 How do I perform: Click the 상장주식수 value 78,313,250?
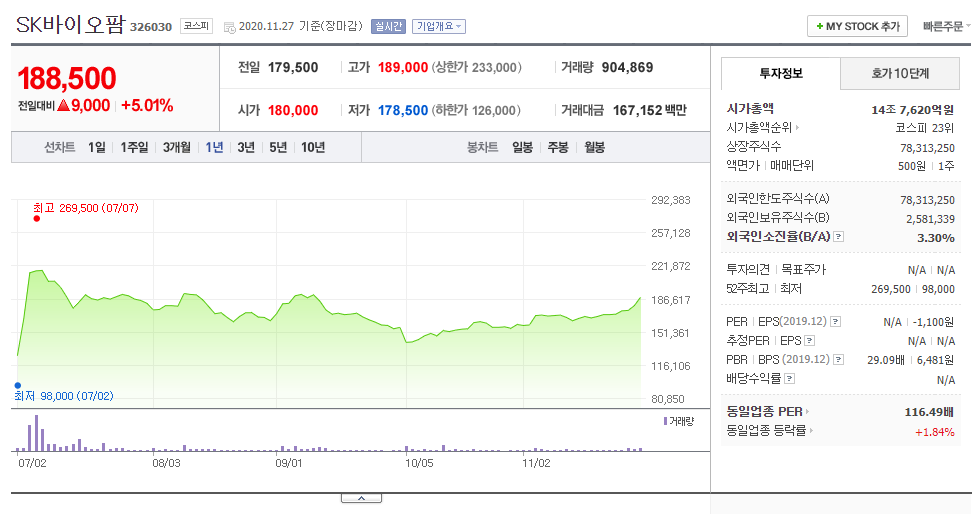click(927, 148)
